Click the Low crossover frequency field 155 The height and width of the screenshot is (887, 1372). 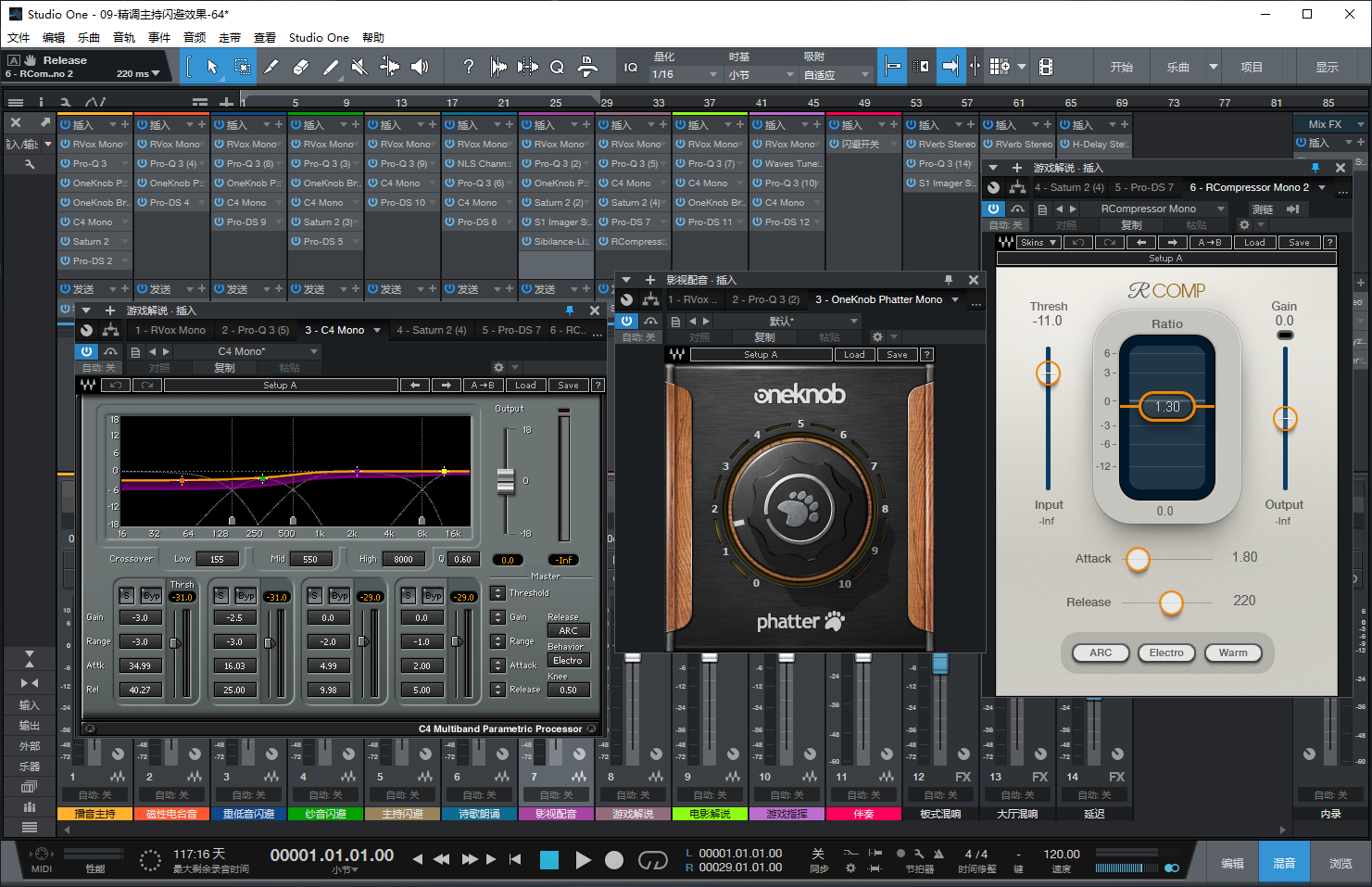click(x=217, y=559)
